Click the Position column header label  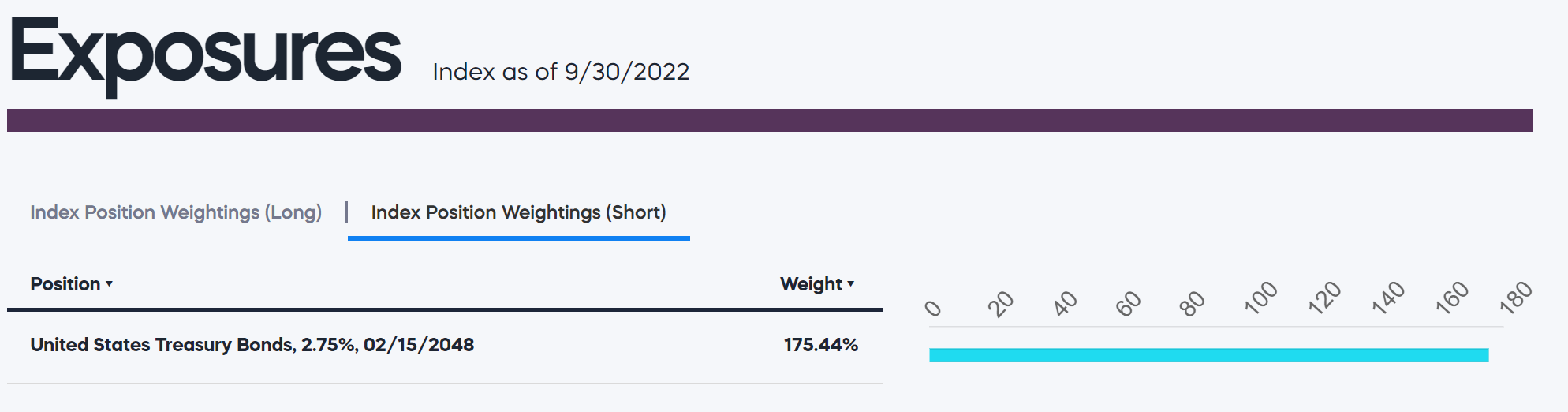(x=65, y=284)
